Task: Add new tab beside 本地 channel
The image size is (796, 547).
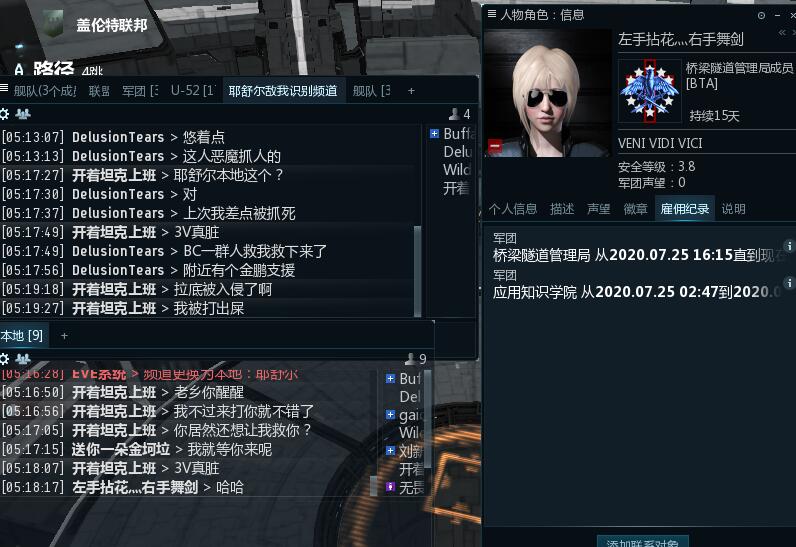Action: 64,336
